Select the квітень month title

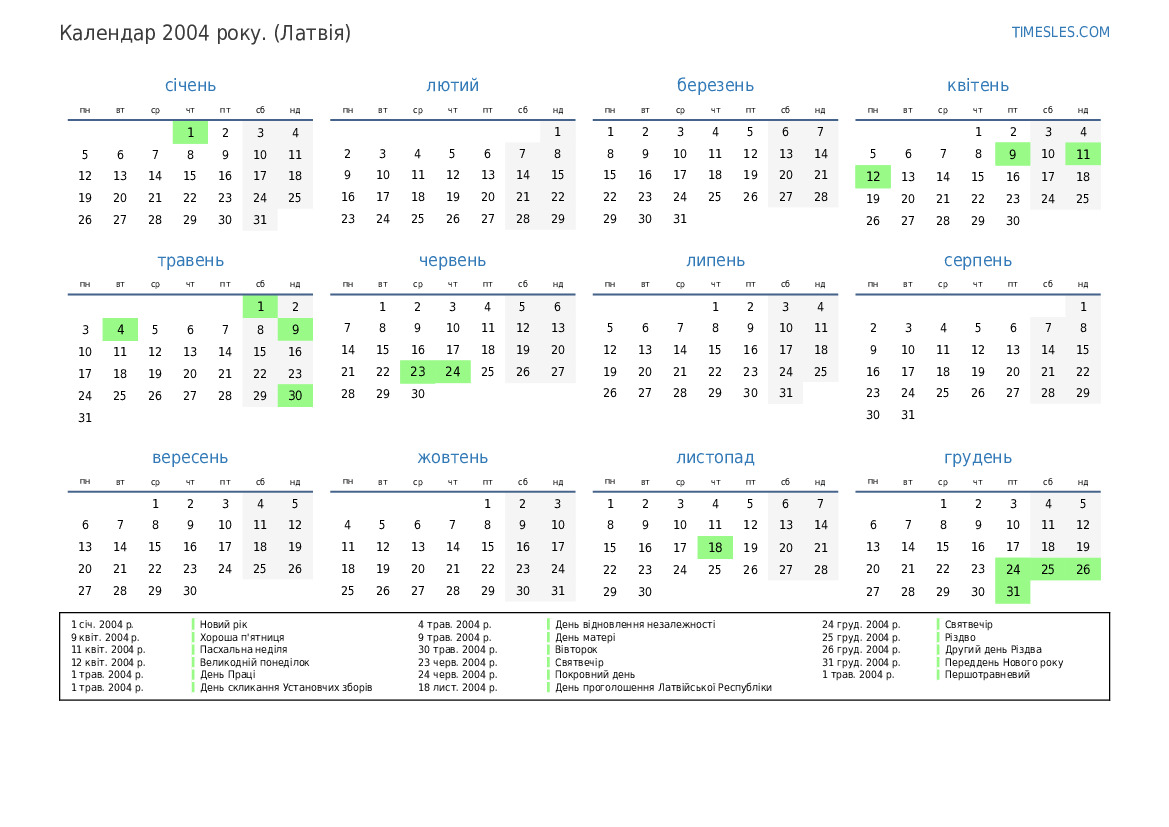coord(977,86)
